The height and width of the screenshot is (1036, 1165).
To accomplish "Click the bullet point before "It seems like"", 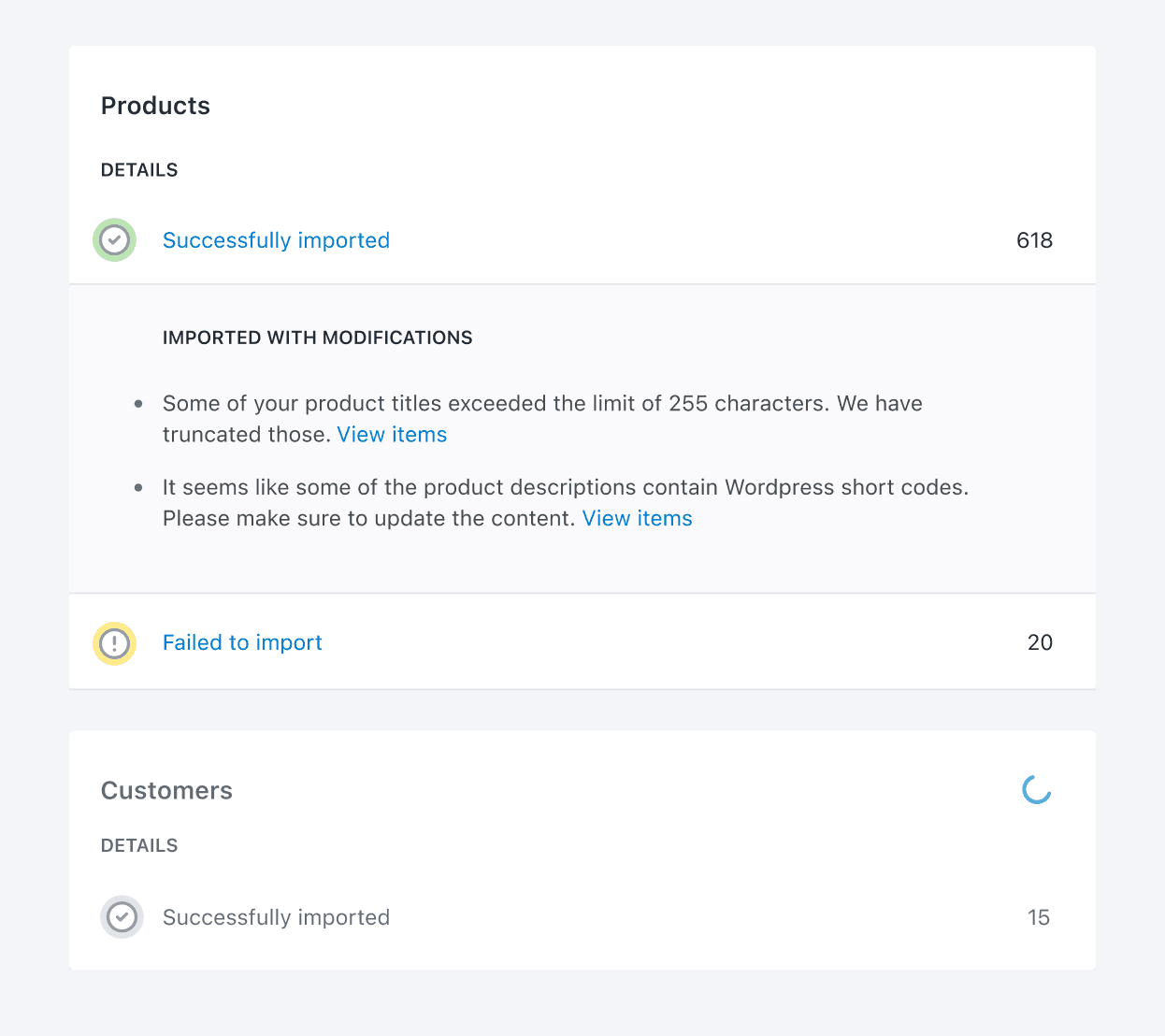I will [138, 488].
